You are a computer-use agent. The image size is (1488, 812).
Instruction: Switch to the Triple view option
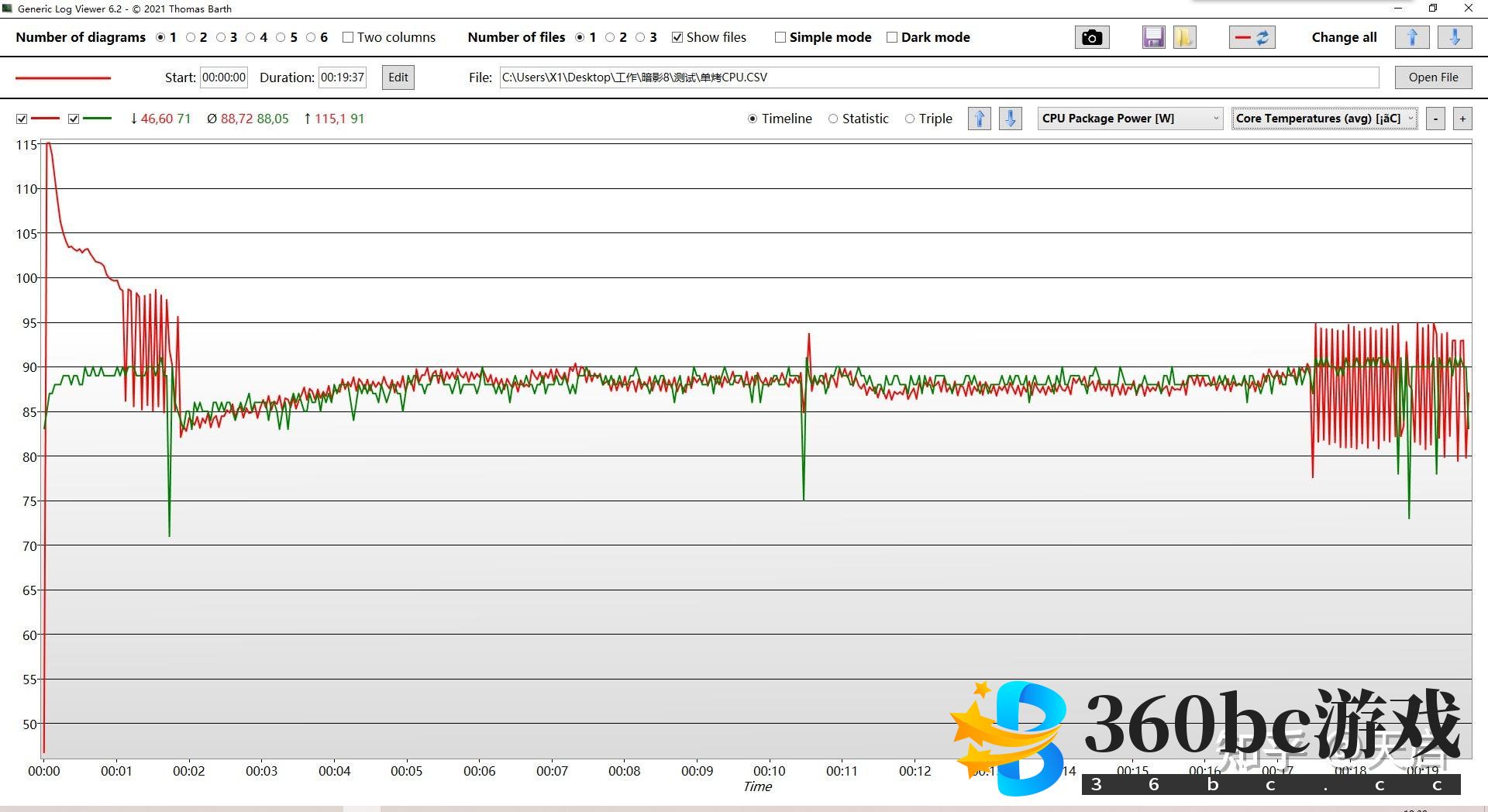click(910, 119)
